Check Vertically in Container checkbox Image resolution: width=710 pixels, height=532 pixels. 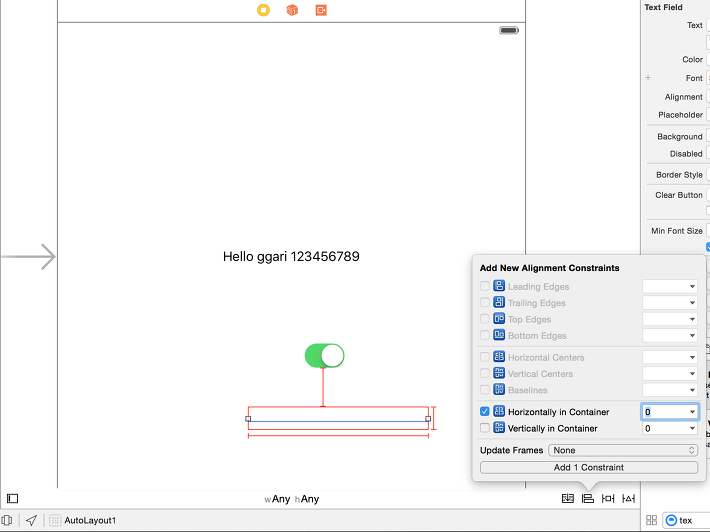click(x=485, y=428)
